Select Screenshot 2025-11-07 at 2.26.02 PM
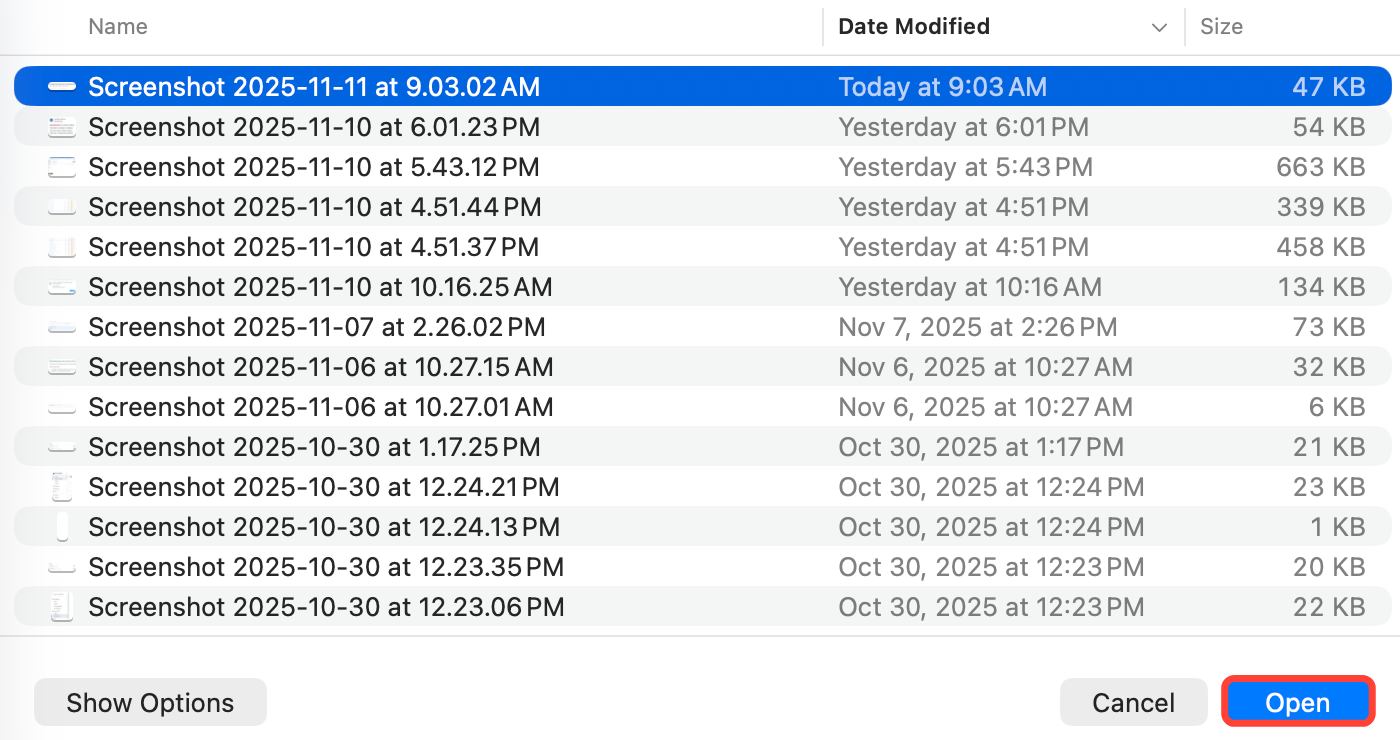The height and width of the screenshot is (740, 1400). (x=316, y=327)
